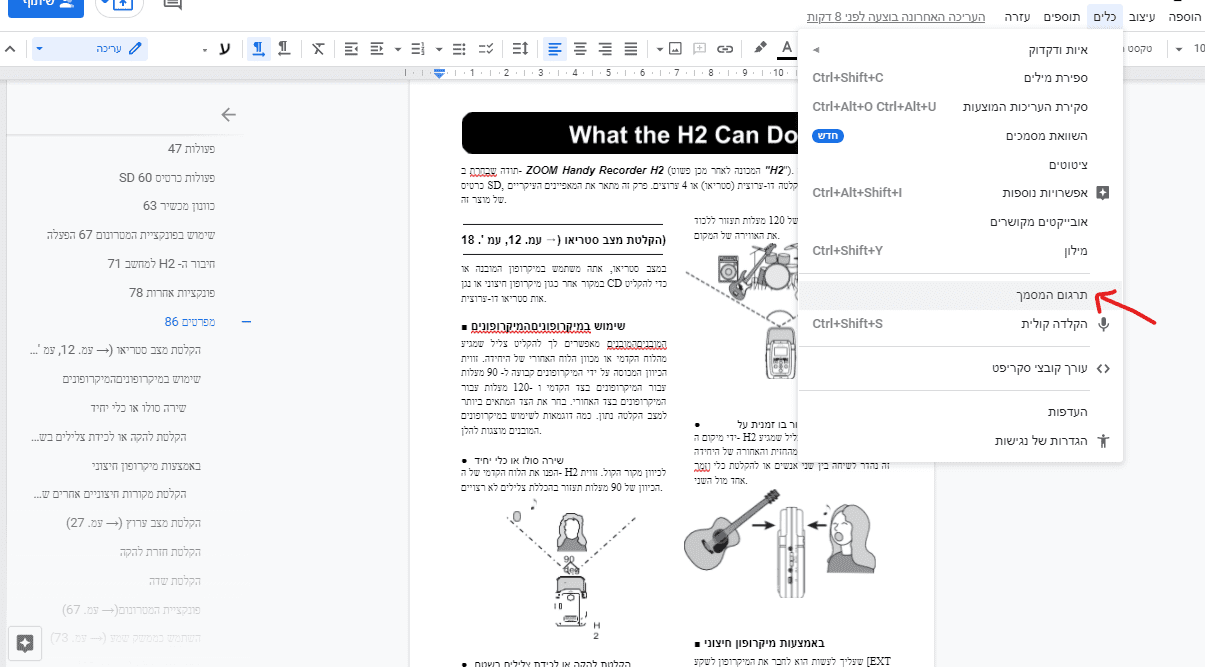Screen dimensions: 1205x667
Task: Toggle justify alignment
Action: [x=631, y=48]
